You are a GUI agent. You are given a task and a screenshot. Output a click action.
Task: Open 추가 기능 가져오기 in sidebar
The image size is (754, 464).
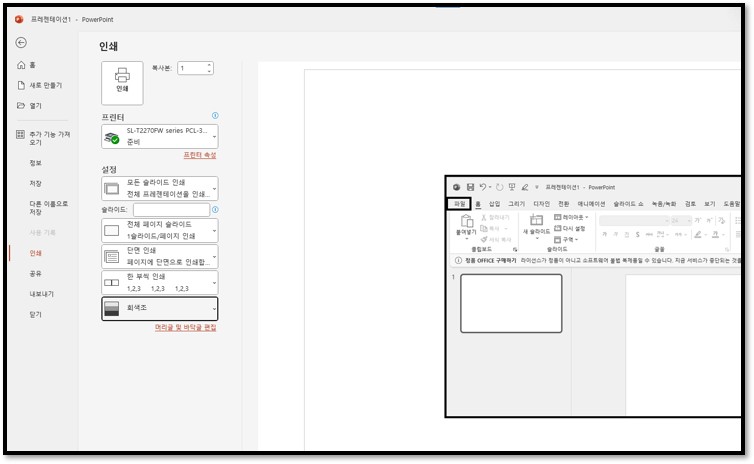43,138
